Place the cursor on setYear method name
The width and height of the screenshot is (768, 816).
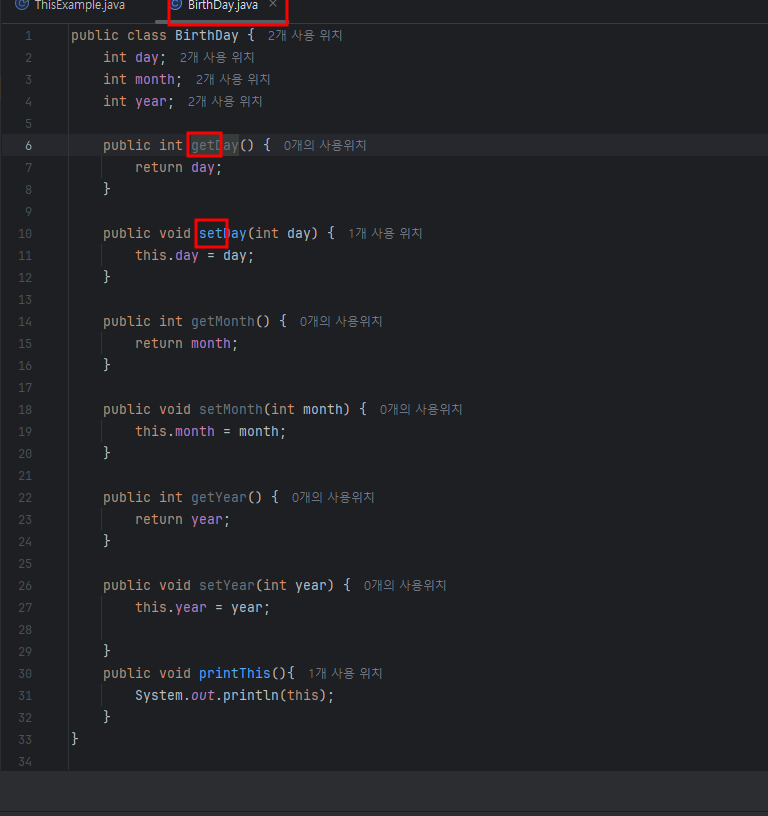[x=227, y=585]
